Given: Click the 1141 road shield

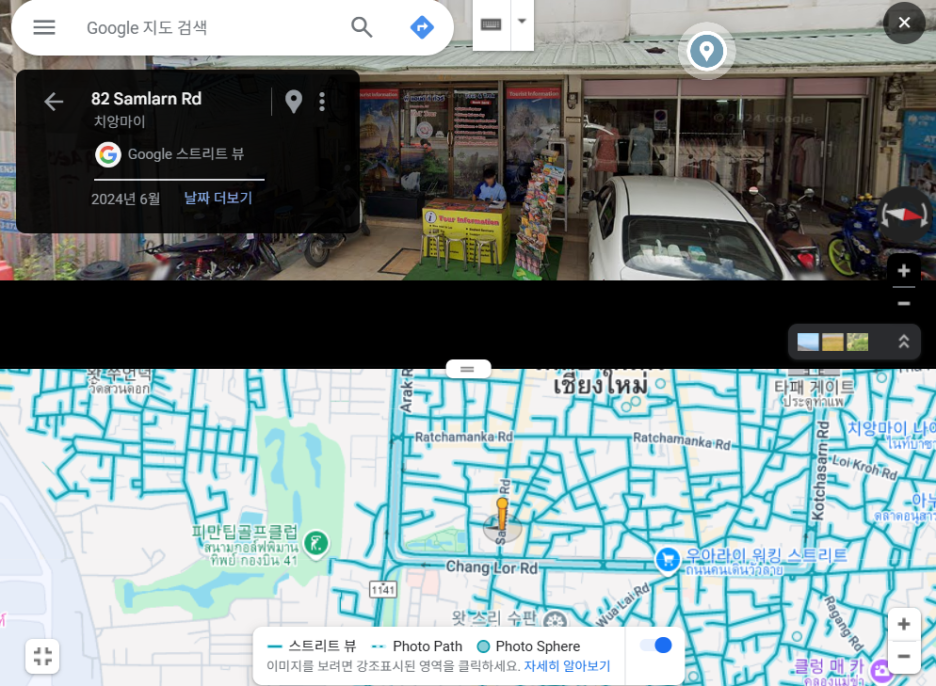Looking at the screenshot, I should pos(383,590).
